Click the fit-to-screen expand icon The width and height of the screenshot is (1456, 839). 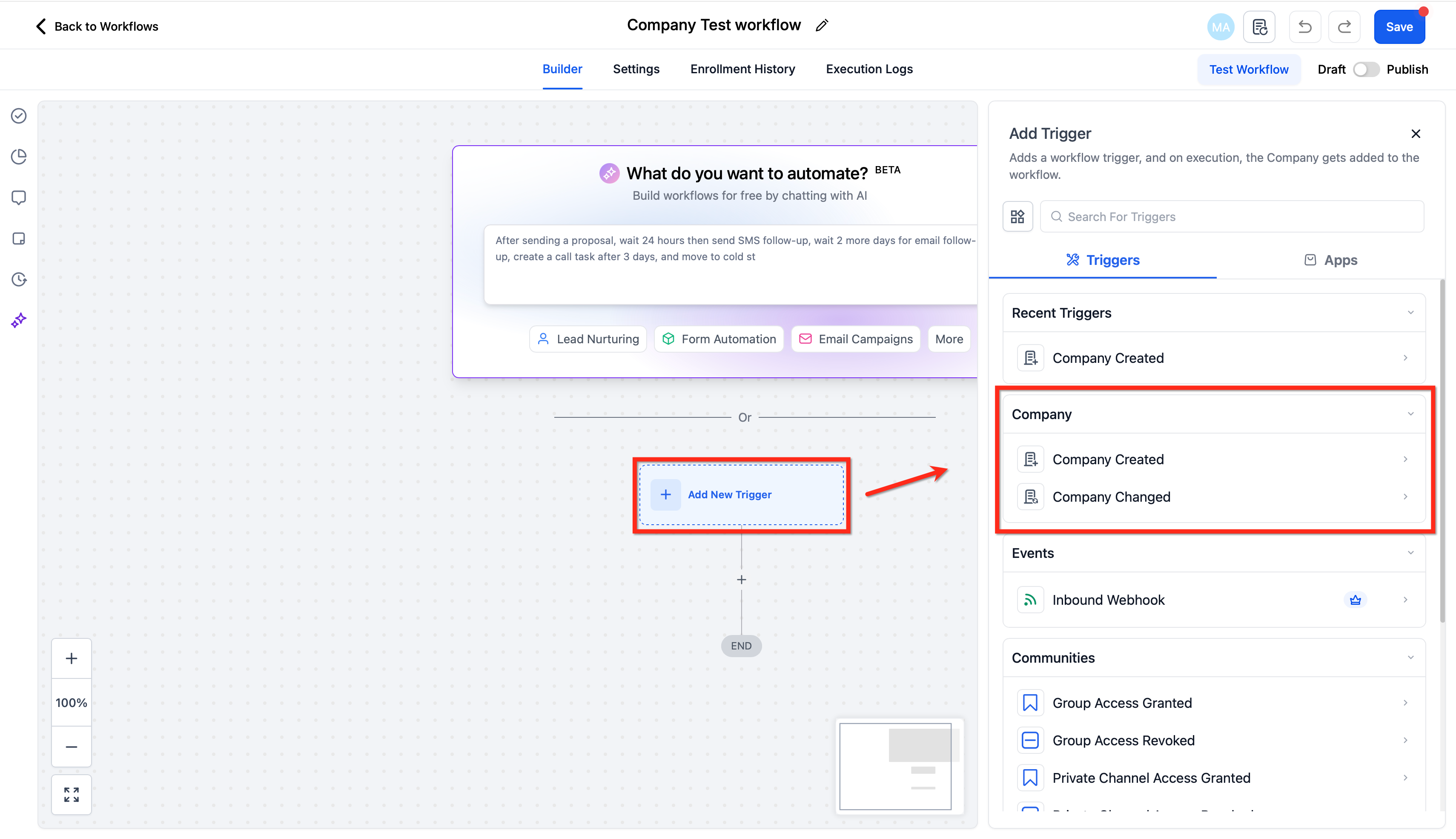[72, 795]
